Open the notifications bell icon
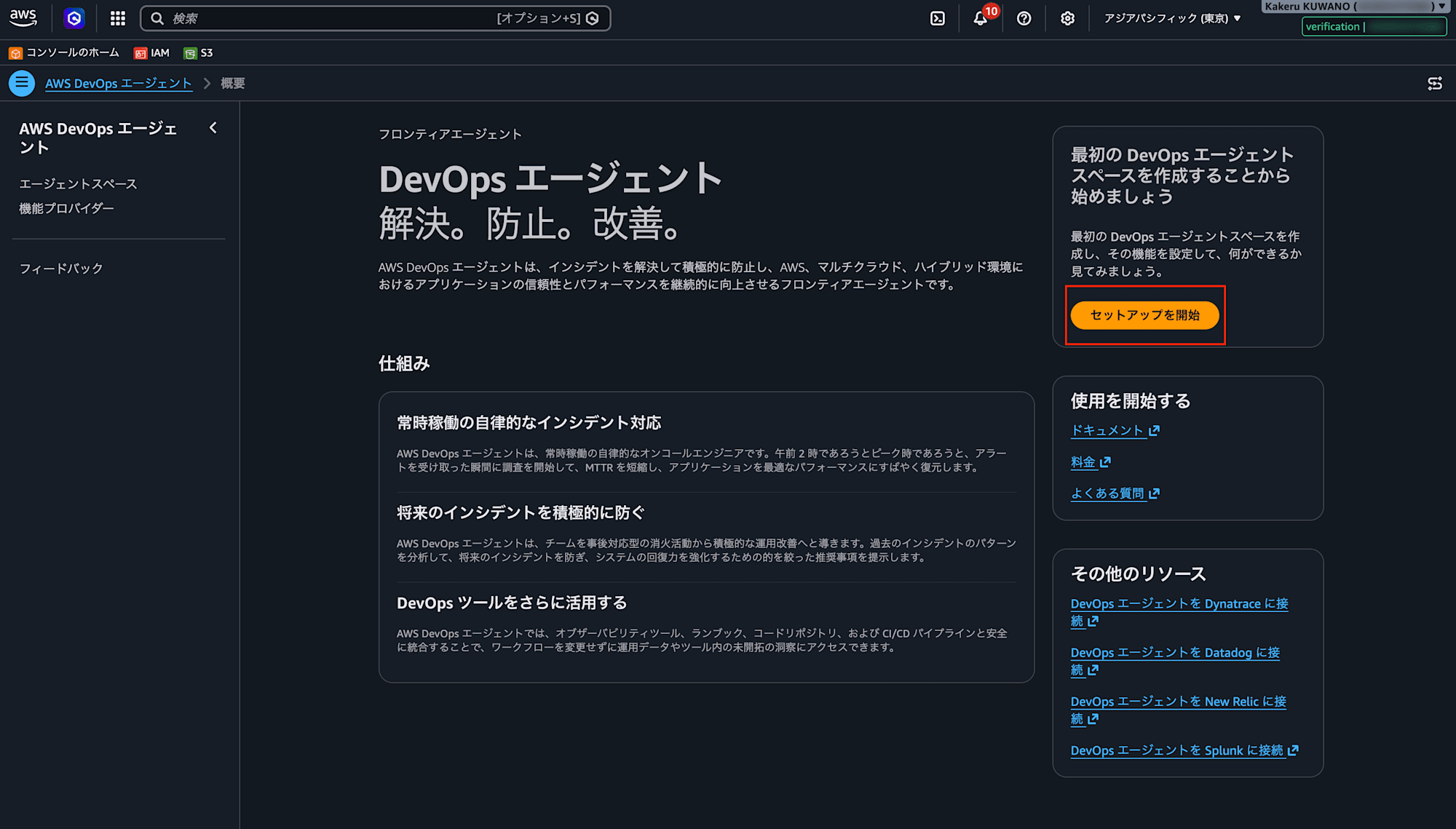Viewport: 1456px width, 829px height. [981, 18]
